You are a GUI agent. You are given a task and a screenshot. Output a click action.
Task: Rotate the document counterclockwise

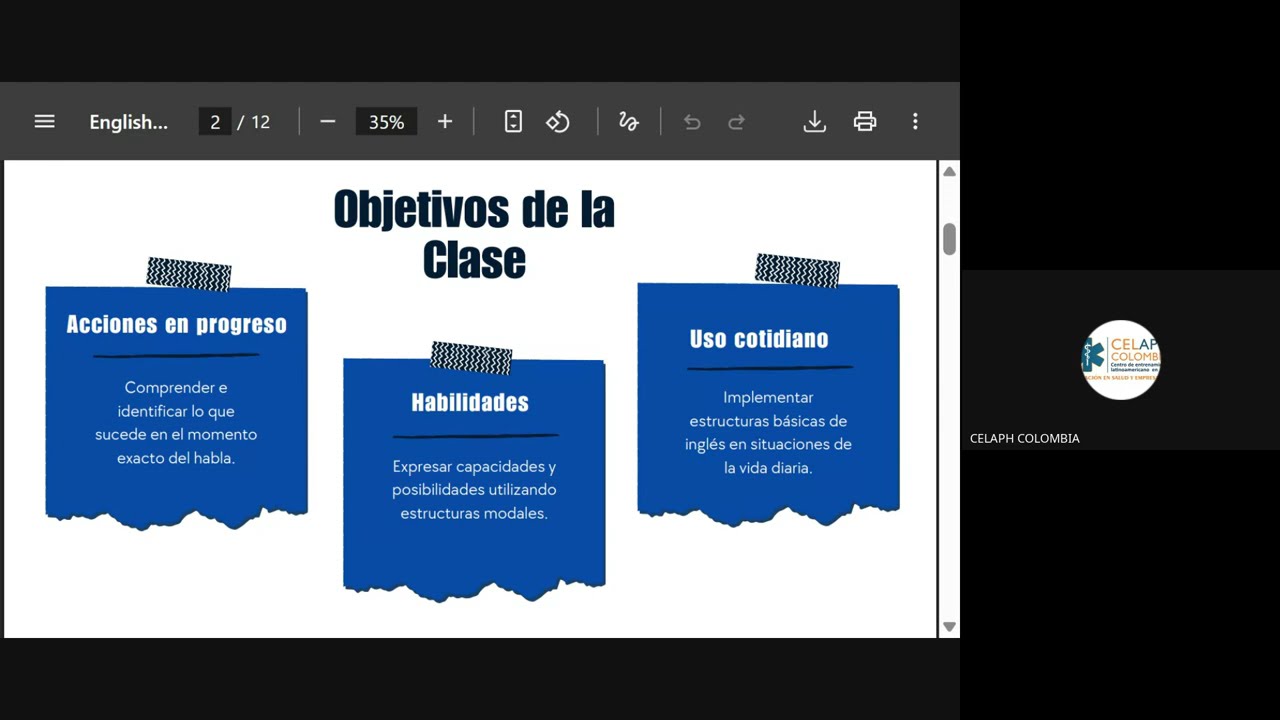tap(558, 121)
